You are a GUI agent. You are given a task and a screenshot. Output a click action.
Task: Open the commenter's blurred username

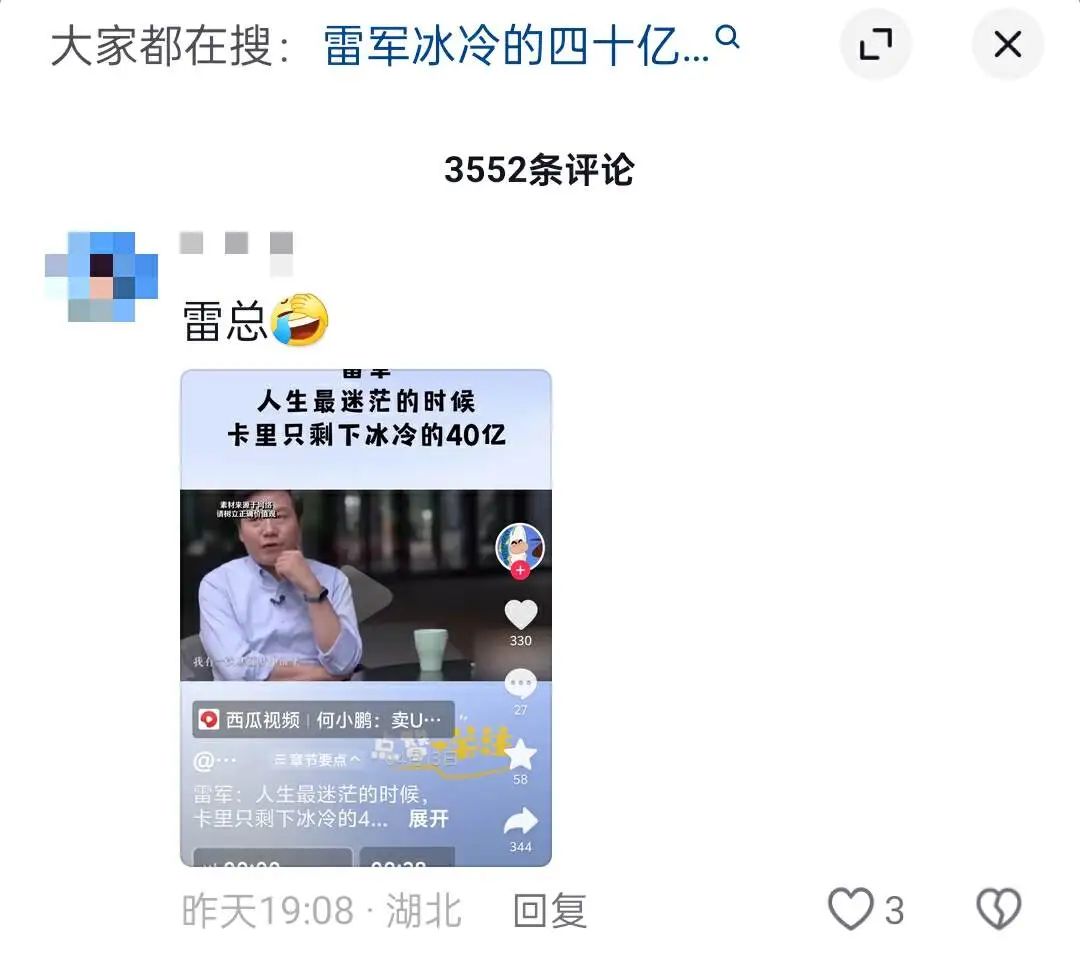236,251
